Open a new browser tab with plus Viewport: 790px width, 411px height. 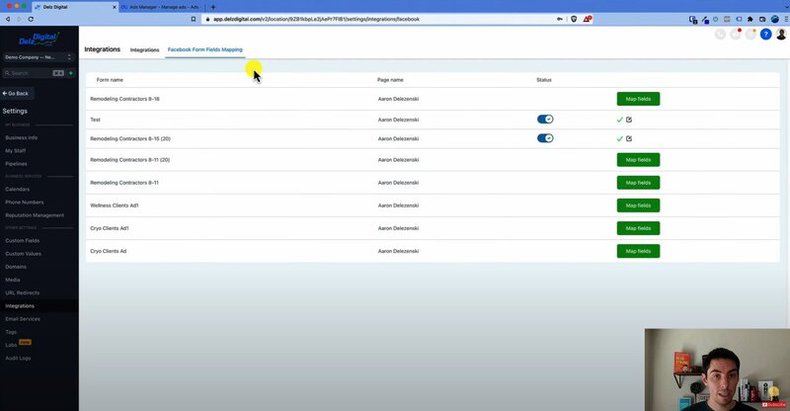(213, 7)
